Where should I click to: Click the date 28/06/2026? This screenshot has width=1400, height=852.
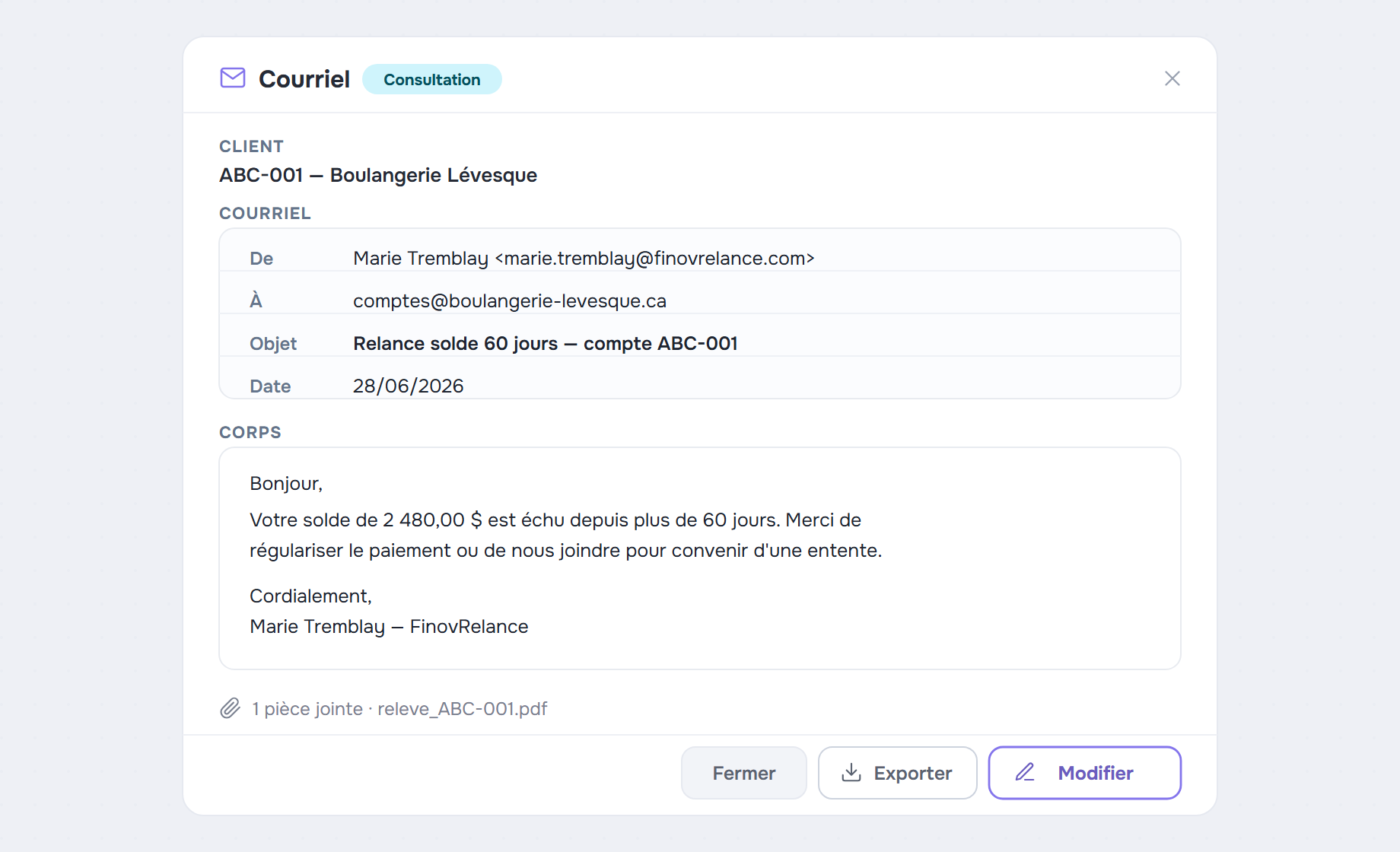click(409, 386)
